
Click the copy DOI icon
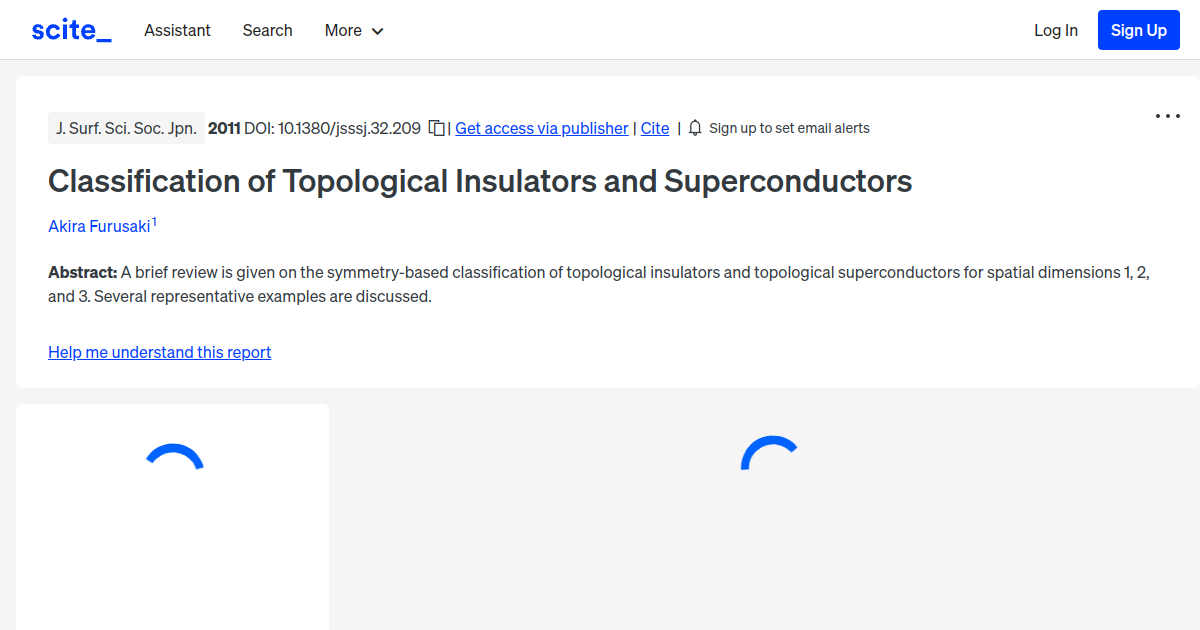[x=436, y=128]
